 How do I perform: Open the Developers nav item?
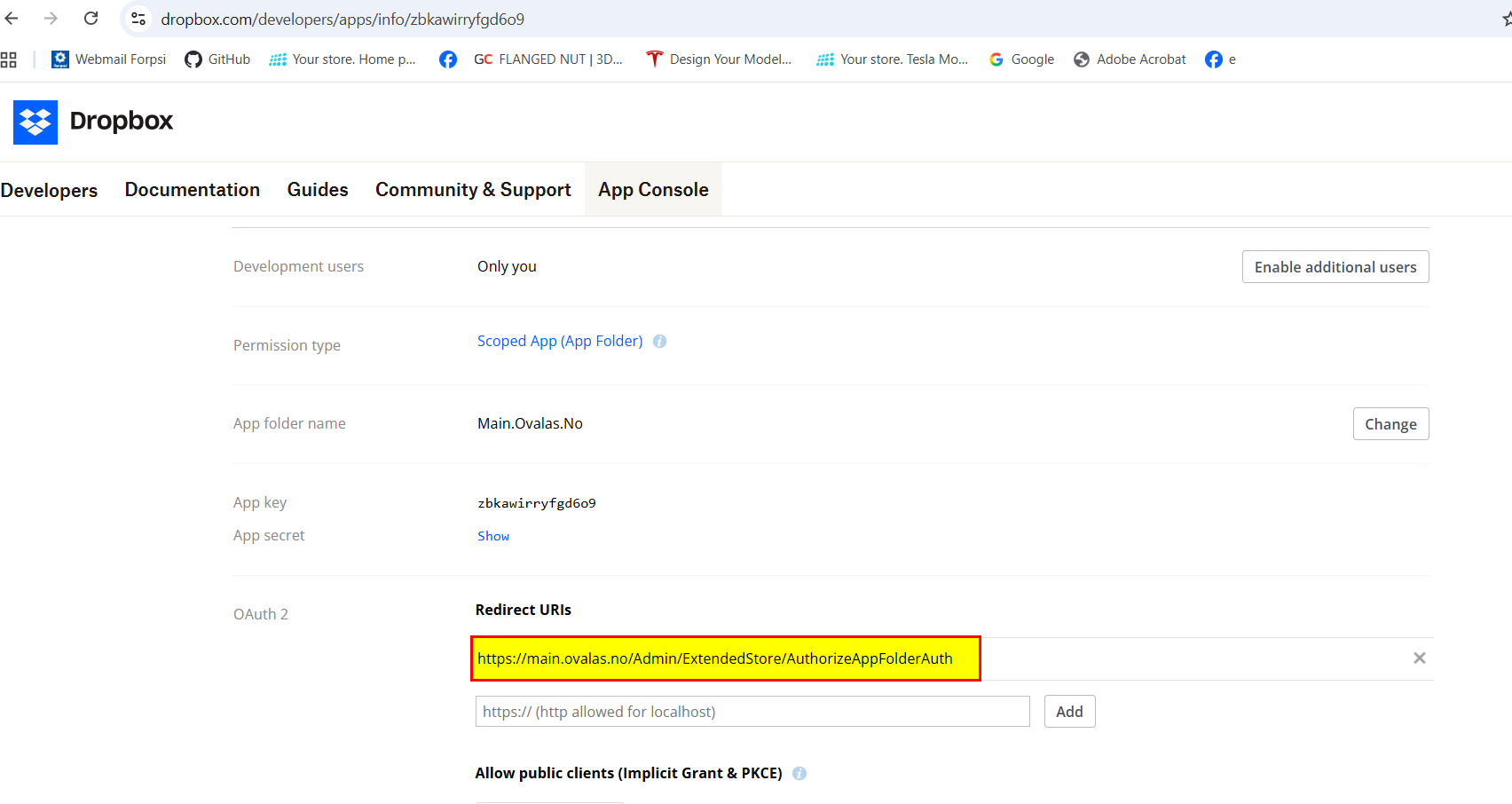point(49,190)
